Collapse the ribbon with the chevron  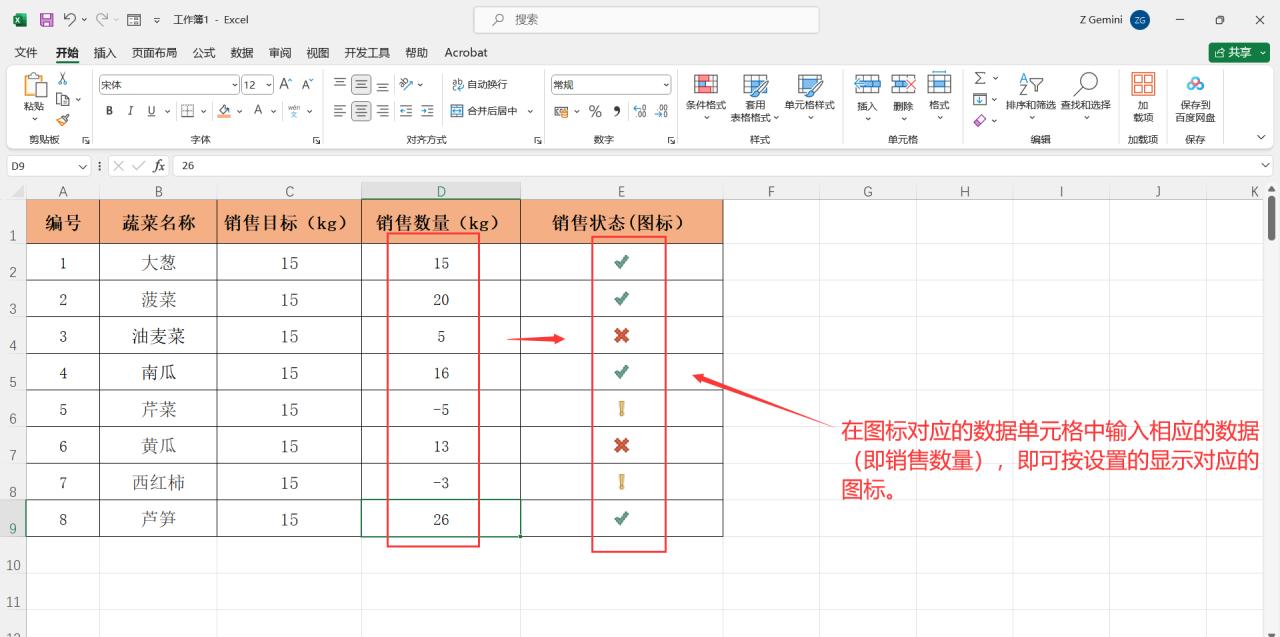coord(1261,138)
